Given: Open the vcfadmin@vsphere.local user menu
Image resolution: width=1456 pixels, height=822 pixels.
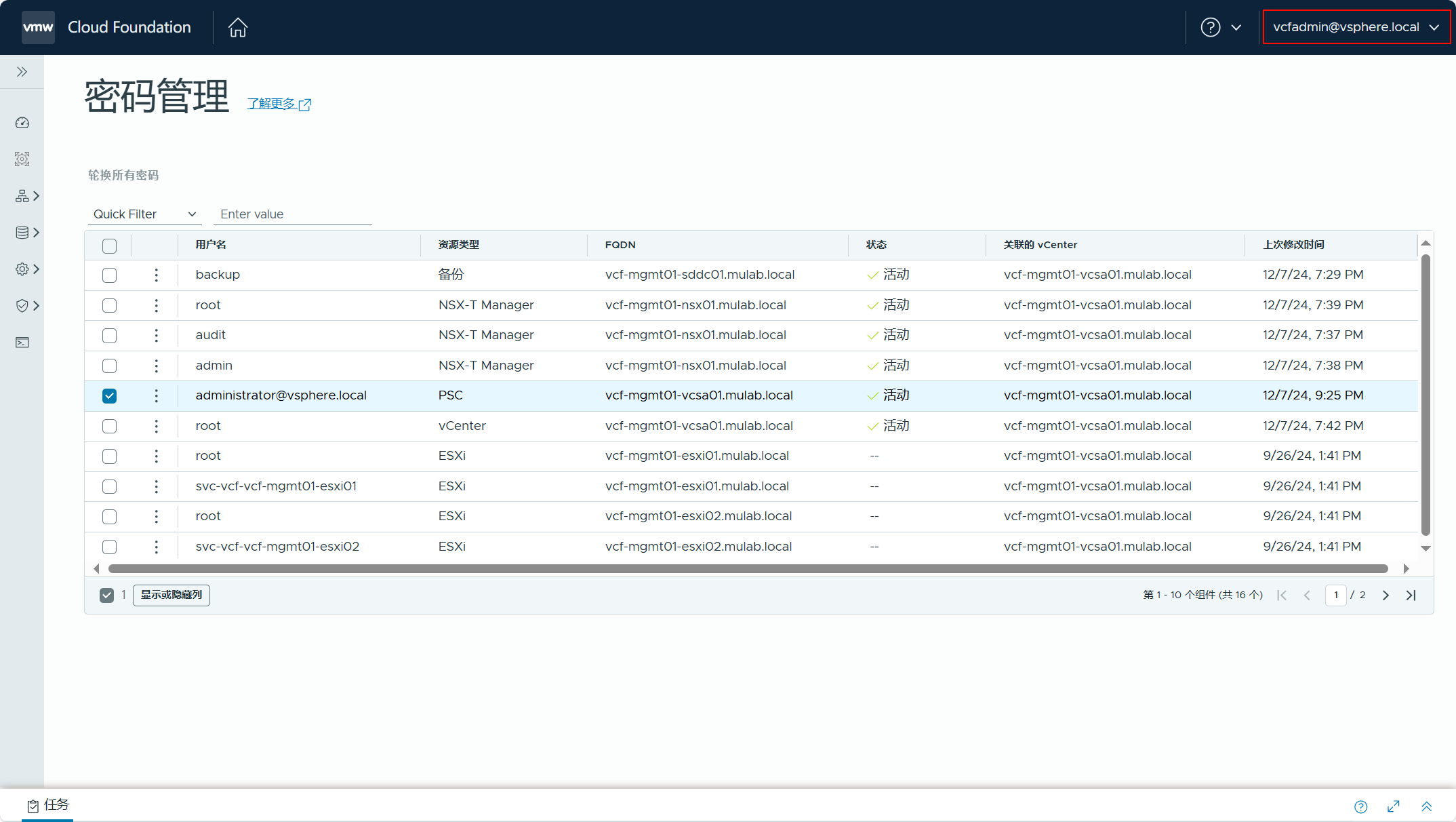Looking at the screenshot, I should [1356, 27].
